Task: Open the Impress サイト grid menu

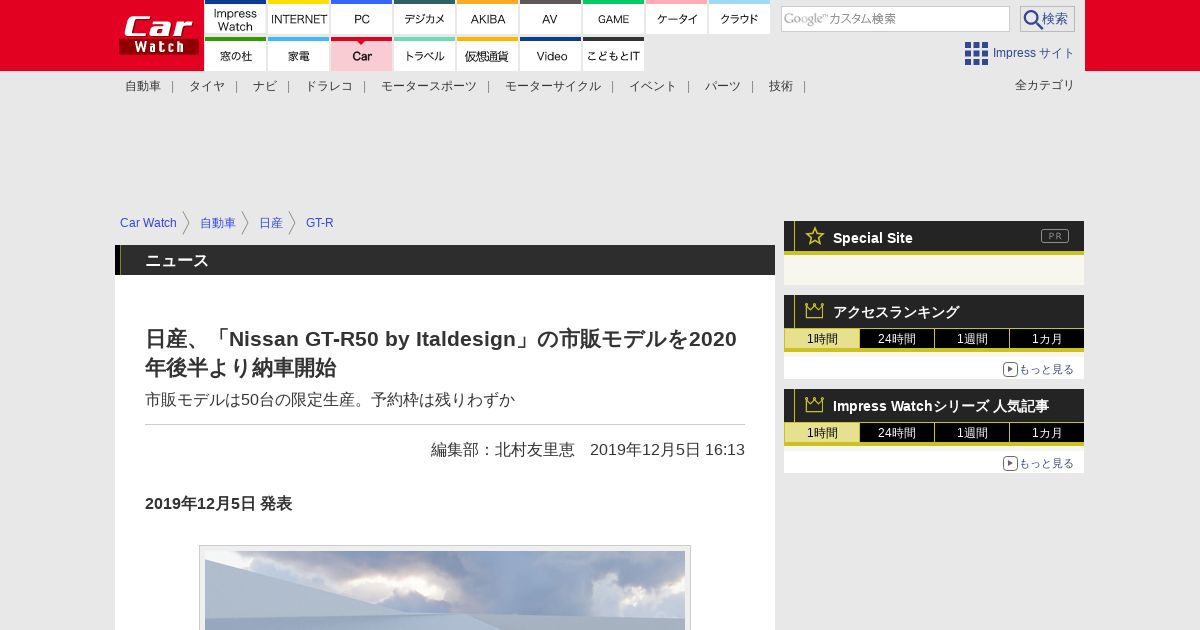Action: pos(1020,53)
